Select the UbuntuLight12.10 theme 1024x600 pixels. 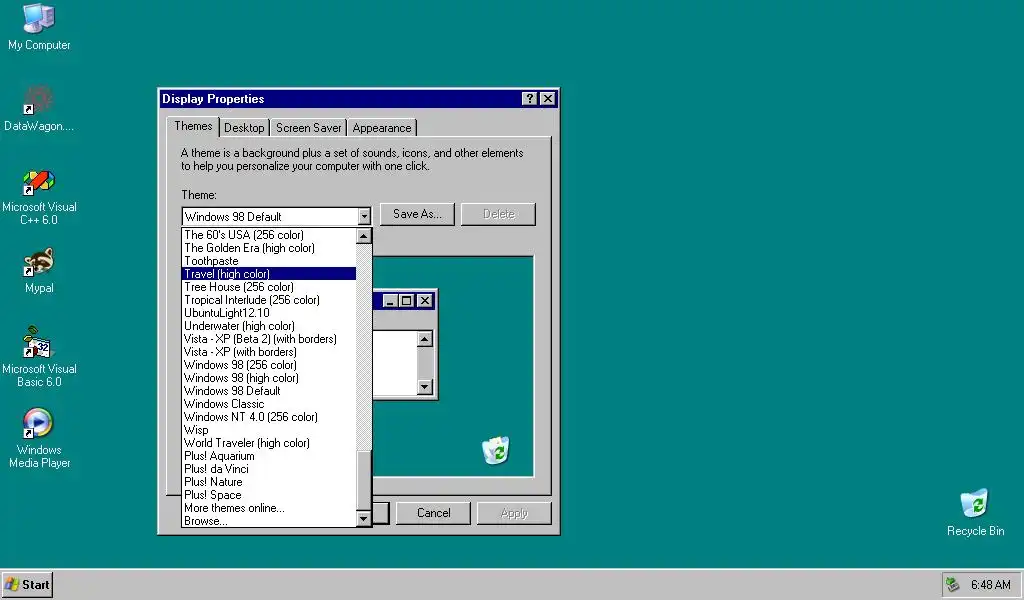click(269, 313)
